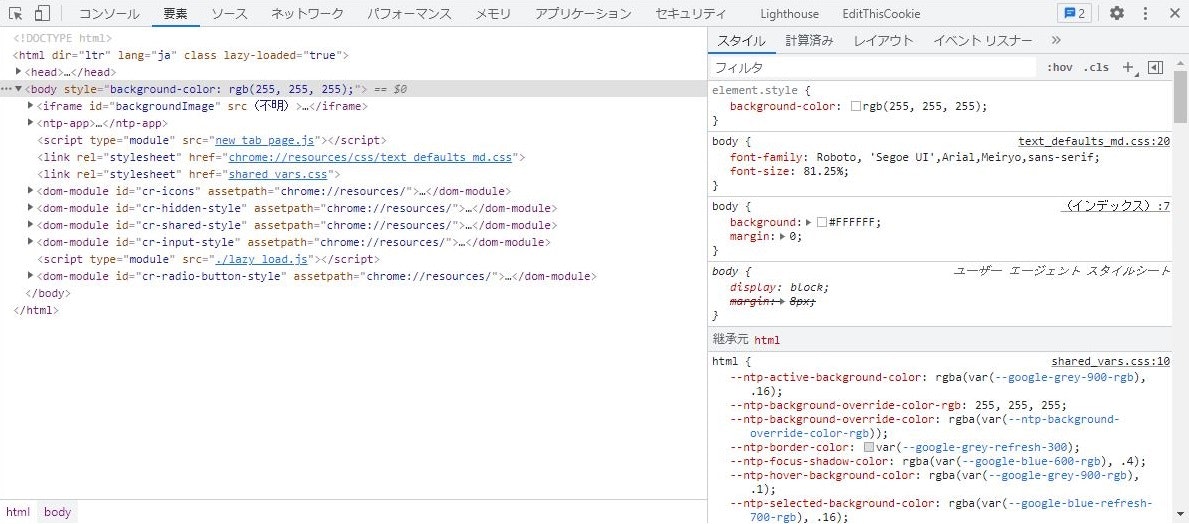
Task: Switch to the ネットワーク tab
Action: [x=307, y=14]
